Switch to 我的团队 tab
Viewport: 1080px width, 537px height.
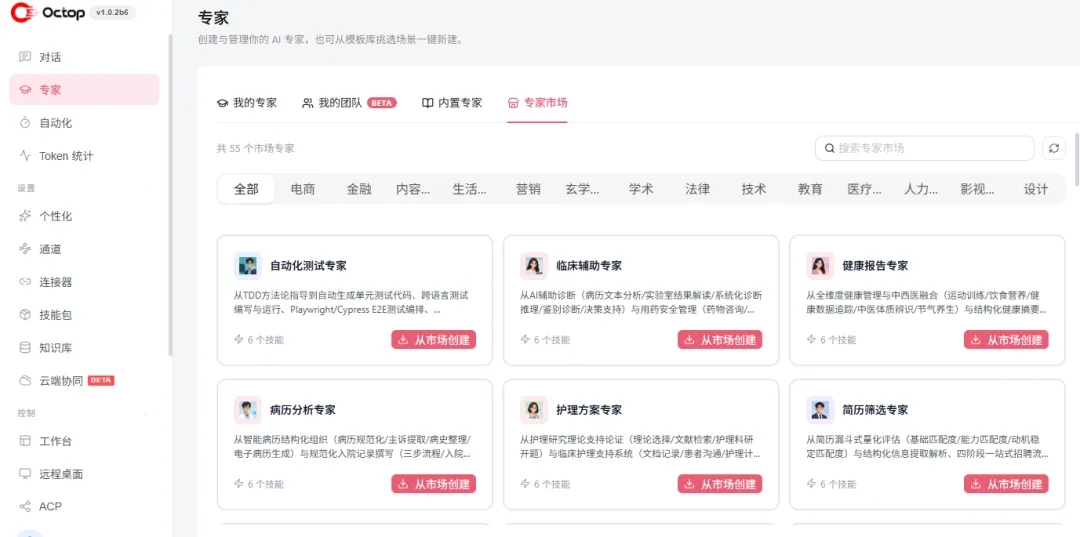click(x=349, y=103)
